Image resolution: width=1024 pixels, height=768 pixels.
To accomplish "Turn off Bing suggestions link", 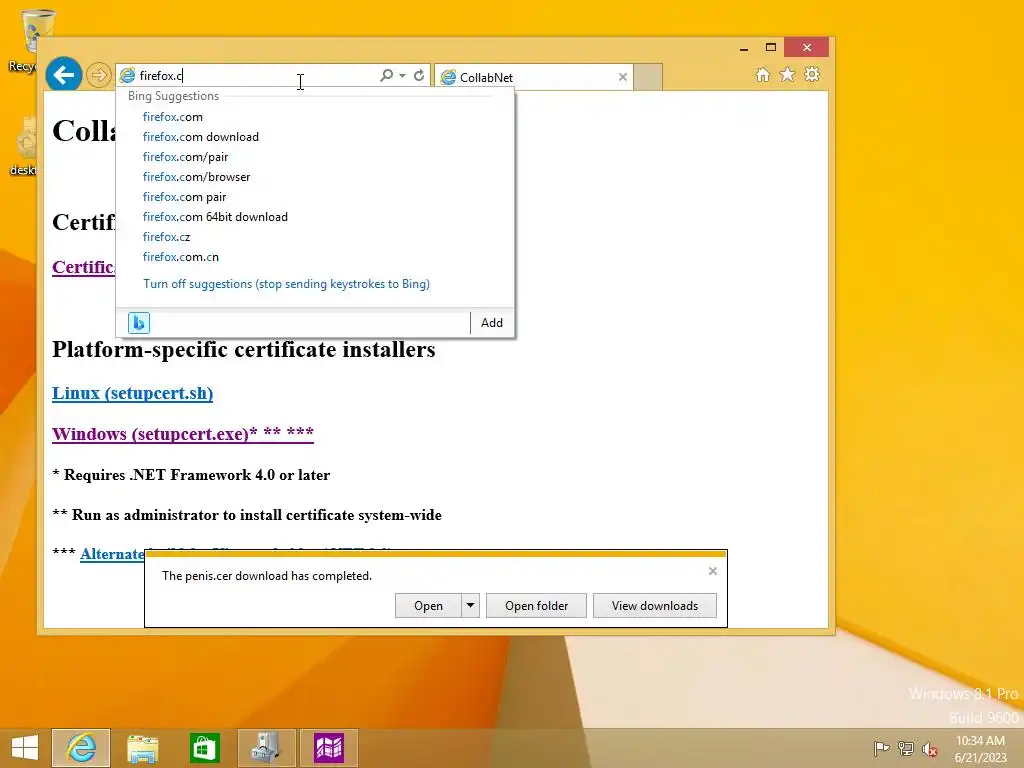I will tap(286, 284).
